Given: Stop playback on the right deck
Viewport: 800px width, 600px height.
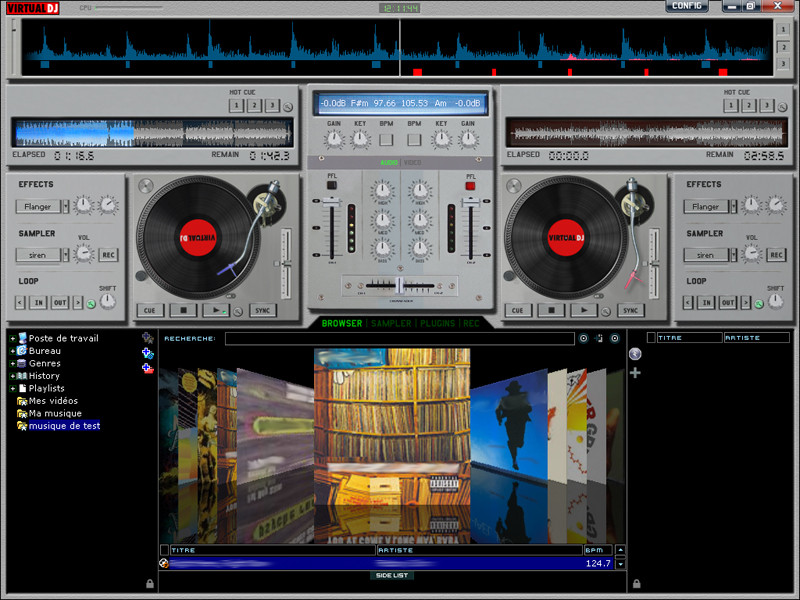Looking at the screenshot, I should coord(551,310).
